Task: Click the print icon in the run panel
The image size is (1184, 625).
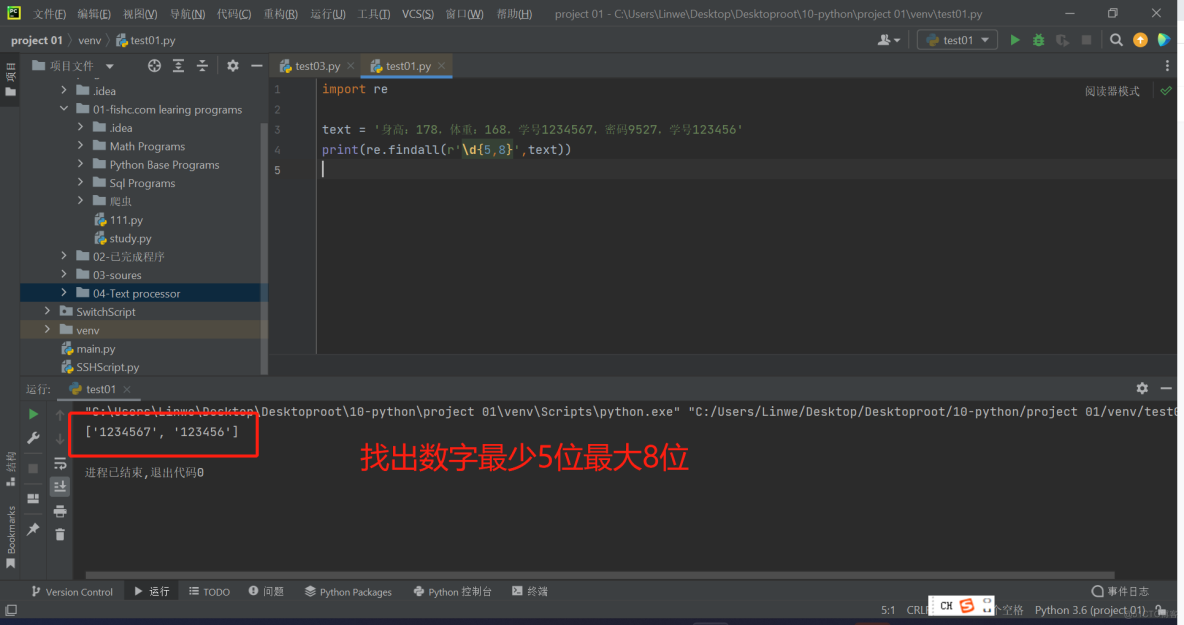Action: [60, 511]
